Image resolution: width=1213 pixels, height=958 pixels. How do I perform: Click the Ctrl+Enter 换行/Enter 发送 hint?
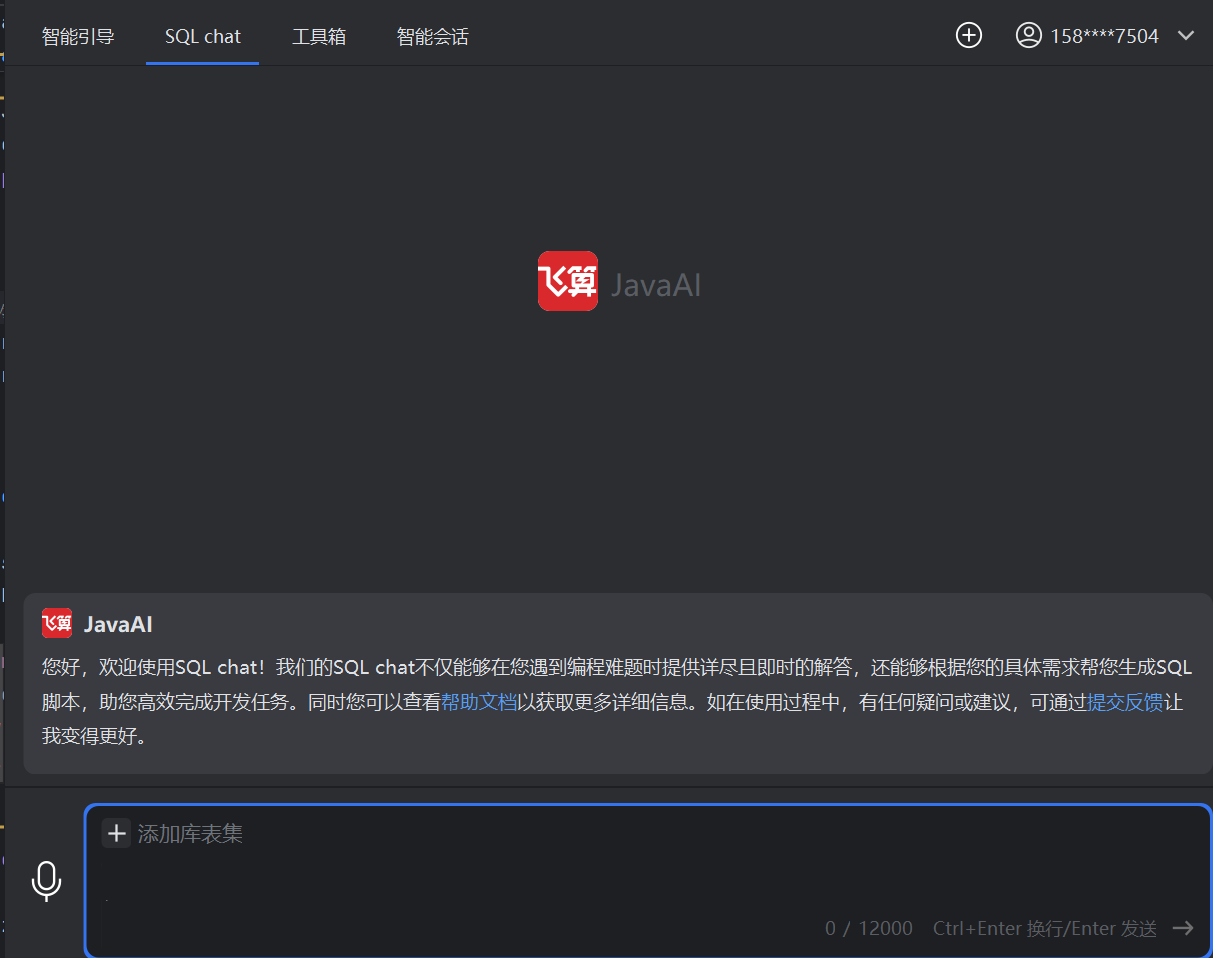(1045, 928)
